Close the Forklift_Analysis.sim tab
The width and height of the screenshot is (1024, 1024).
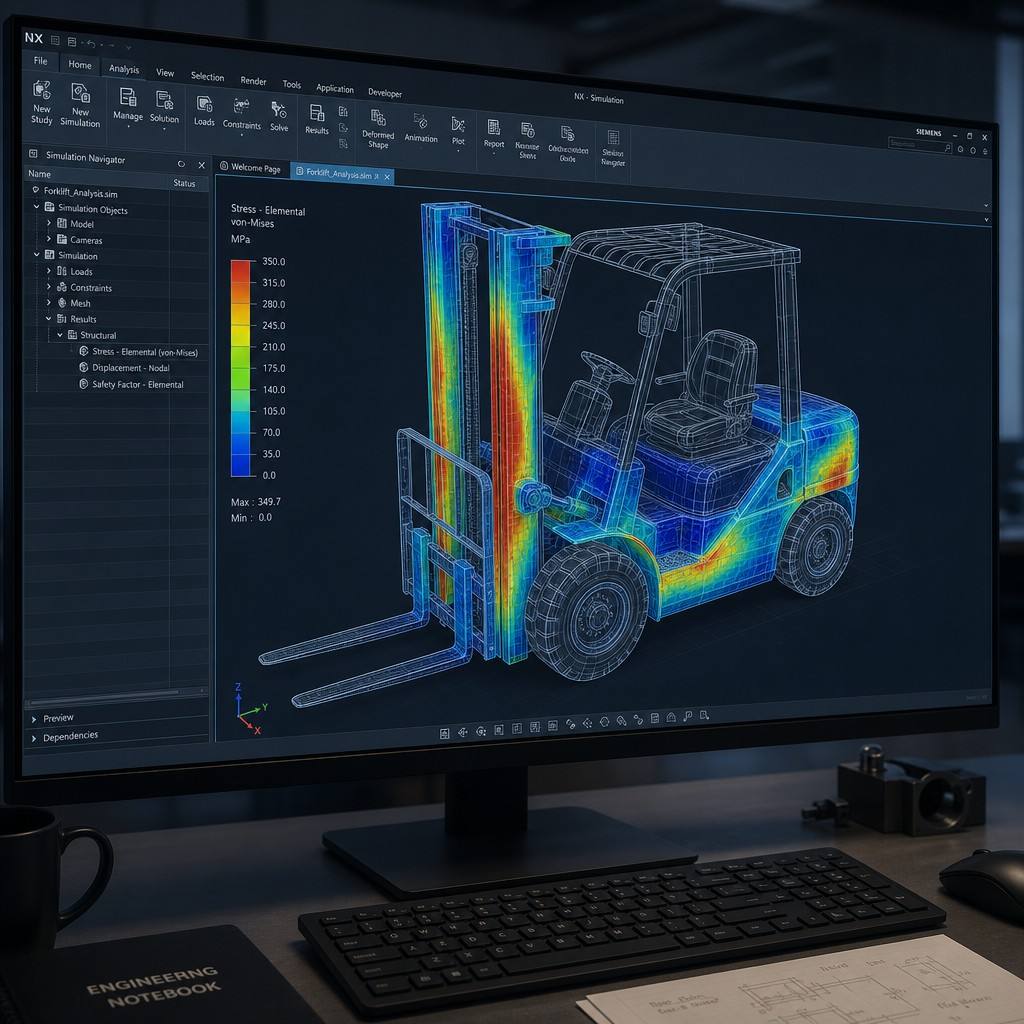(x=387, y=177)
